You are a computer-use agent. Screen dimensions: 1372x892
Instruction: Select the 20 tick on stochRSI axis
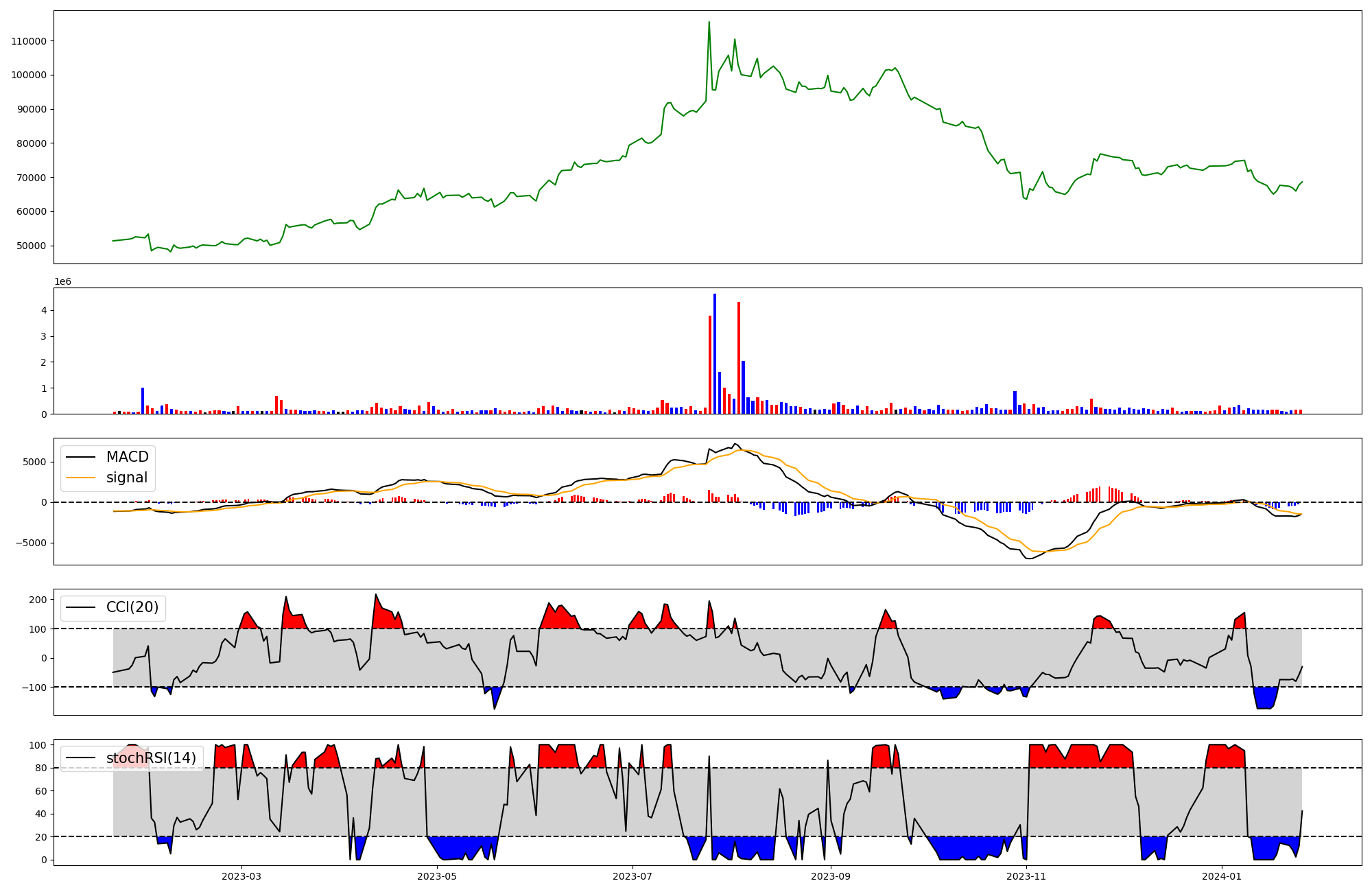(x=41, y=837)
